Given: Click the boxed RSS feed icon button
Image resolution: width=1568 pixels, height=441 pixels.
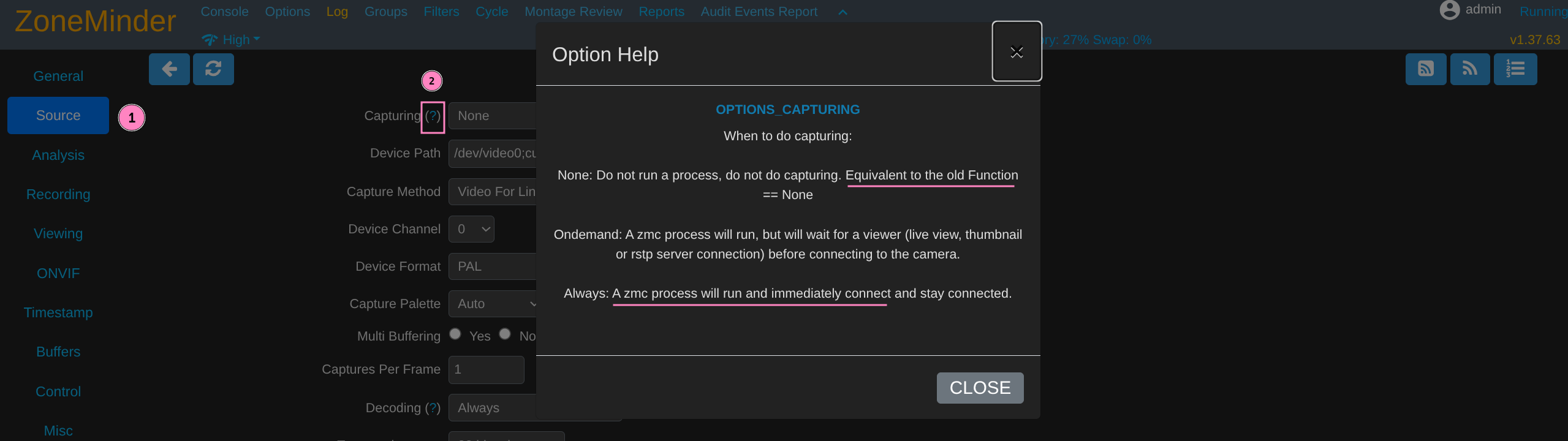Looking at the screenshot, I should 1425,69.
